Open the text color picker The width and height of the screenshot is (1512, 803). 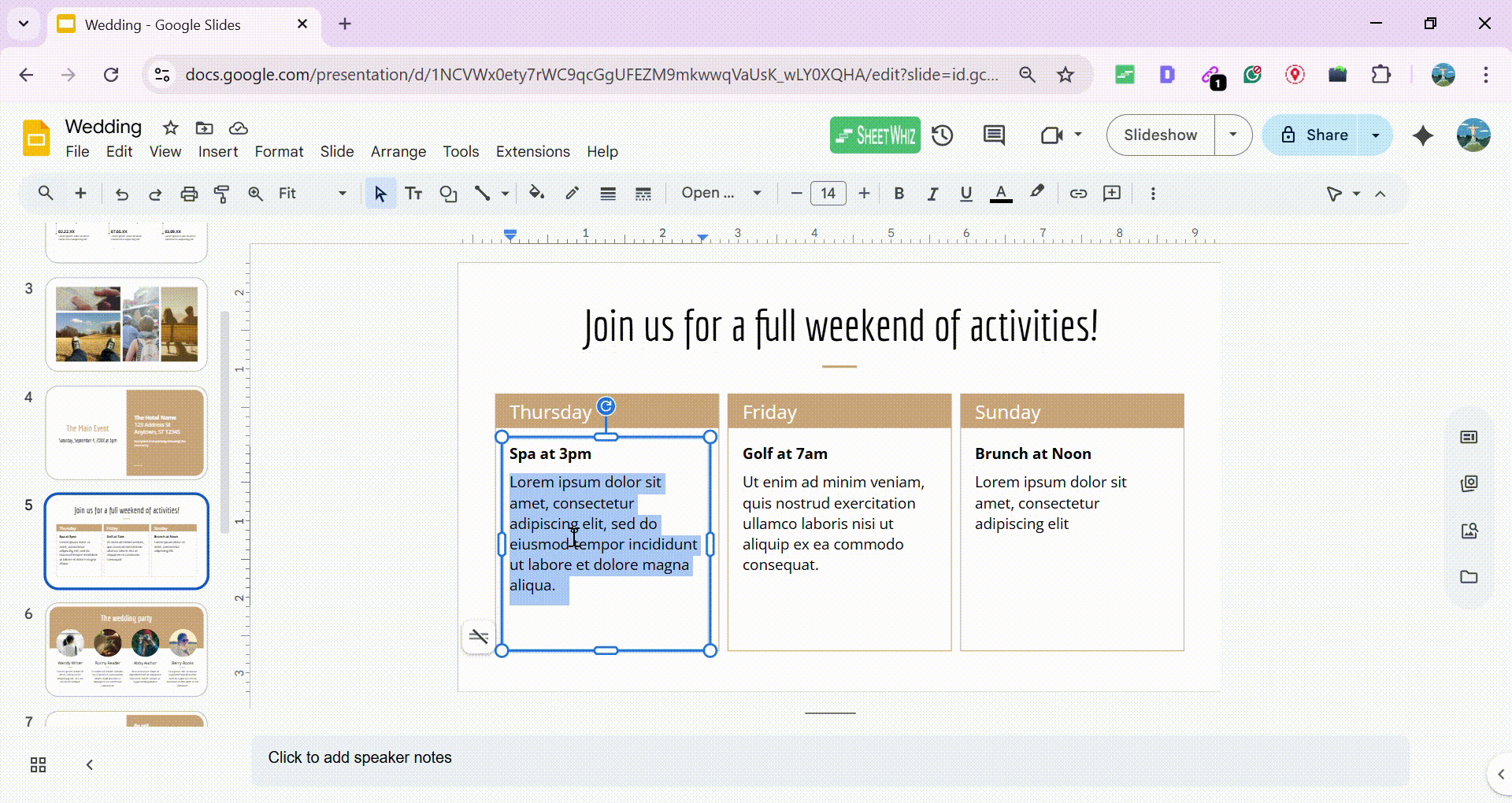(x=1001, y=194)
